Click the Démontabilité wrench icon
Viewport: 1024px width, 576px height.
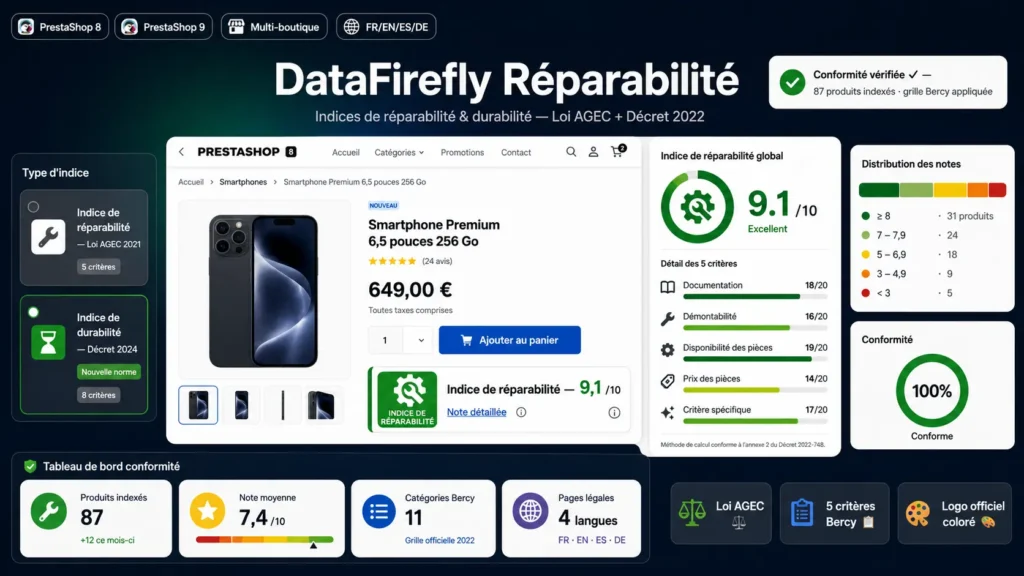(x=667, y=318)
